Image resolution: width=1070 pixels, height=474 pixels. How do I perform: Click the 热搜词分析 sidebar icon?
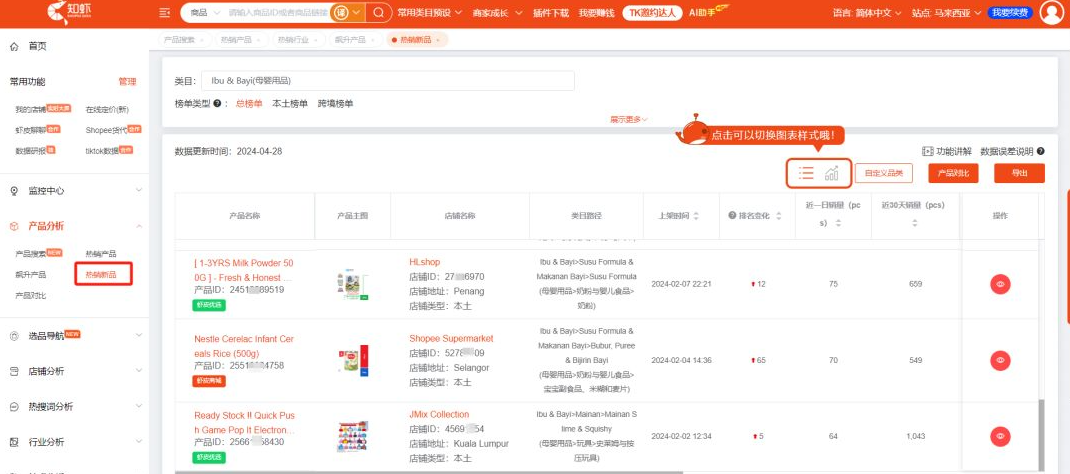(14, 406)
